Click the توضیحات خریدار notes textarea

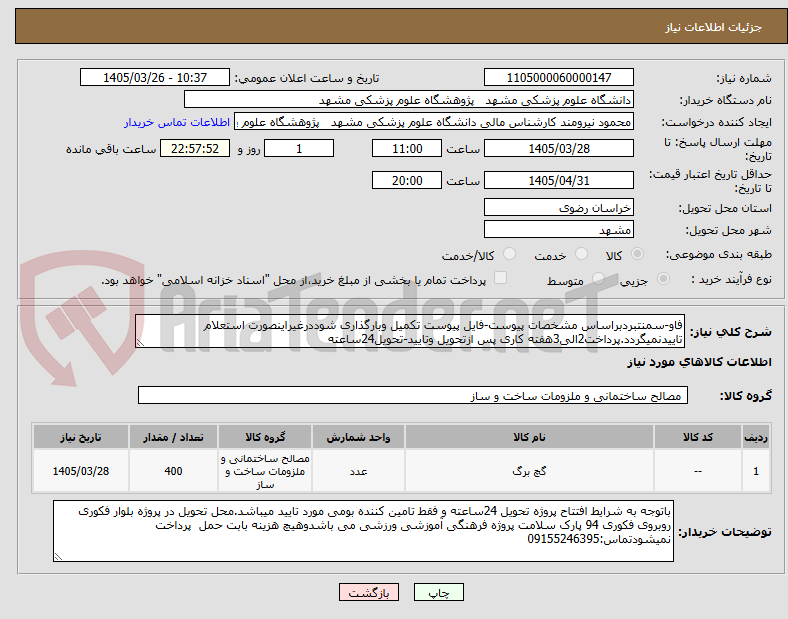click(x=363, y=531)
